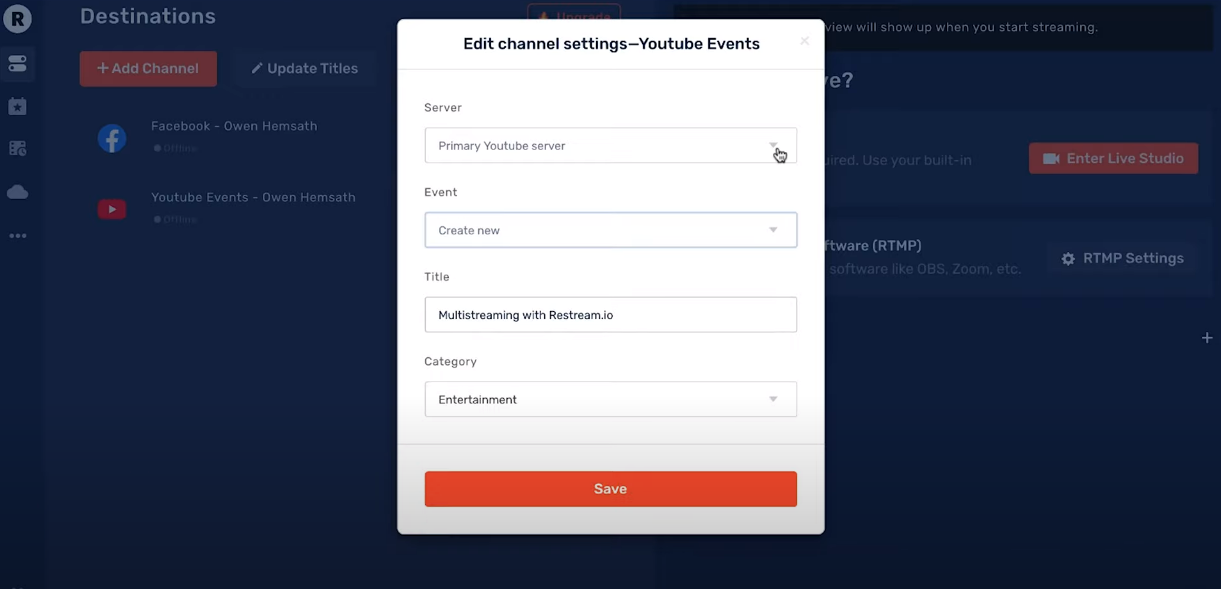
Task: Click the plus icon at right edge
Action: pyautogui.click(x=1207, y=338)
